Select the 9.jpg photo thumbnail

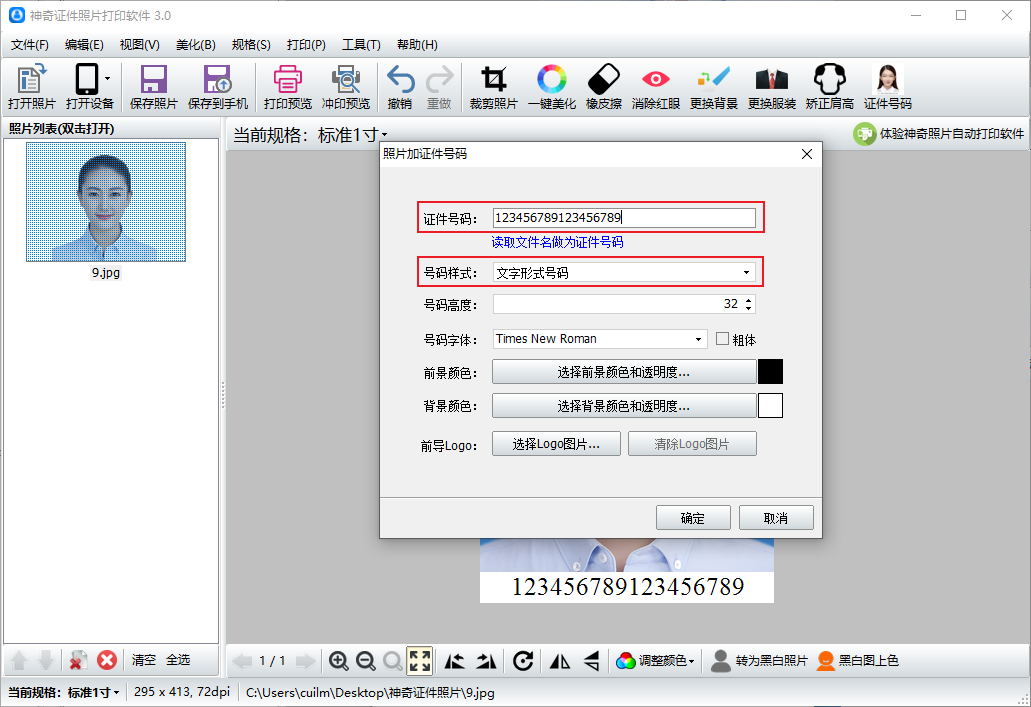[105, 201]
